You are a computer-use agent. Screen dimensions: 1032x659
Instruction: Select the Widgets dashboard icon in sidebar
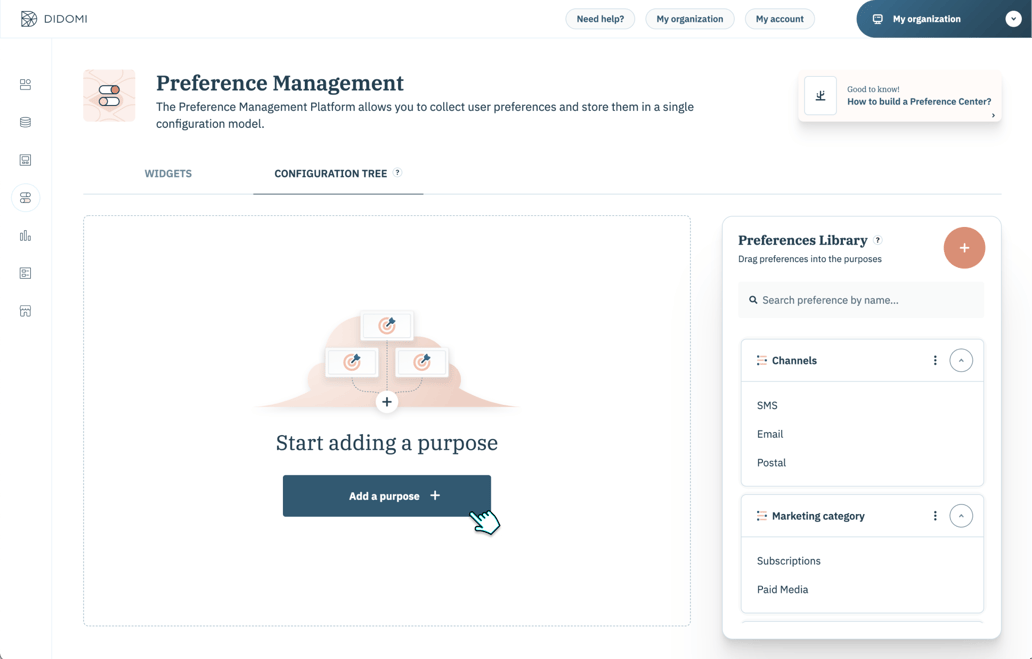pyautogui.click(x=25, y=85)
